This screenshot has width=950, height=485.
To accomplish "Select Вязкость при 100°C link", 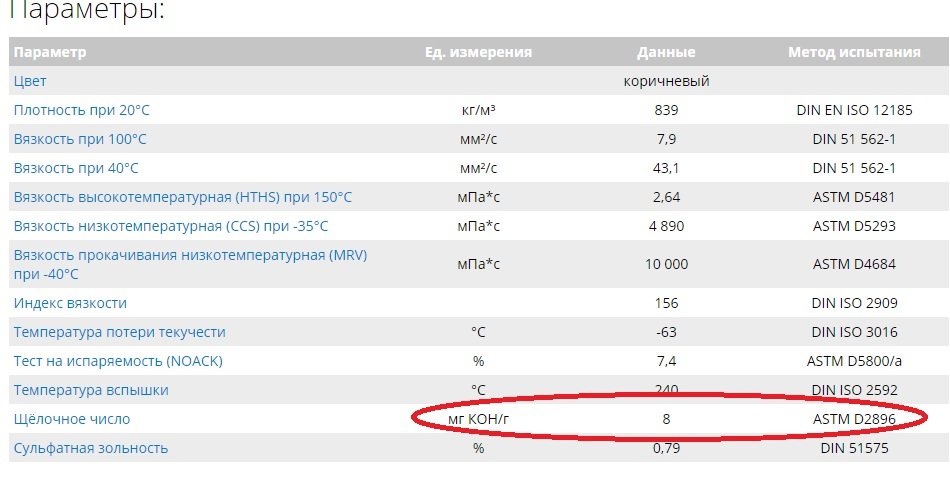I will click(80, 139).
